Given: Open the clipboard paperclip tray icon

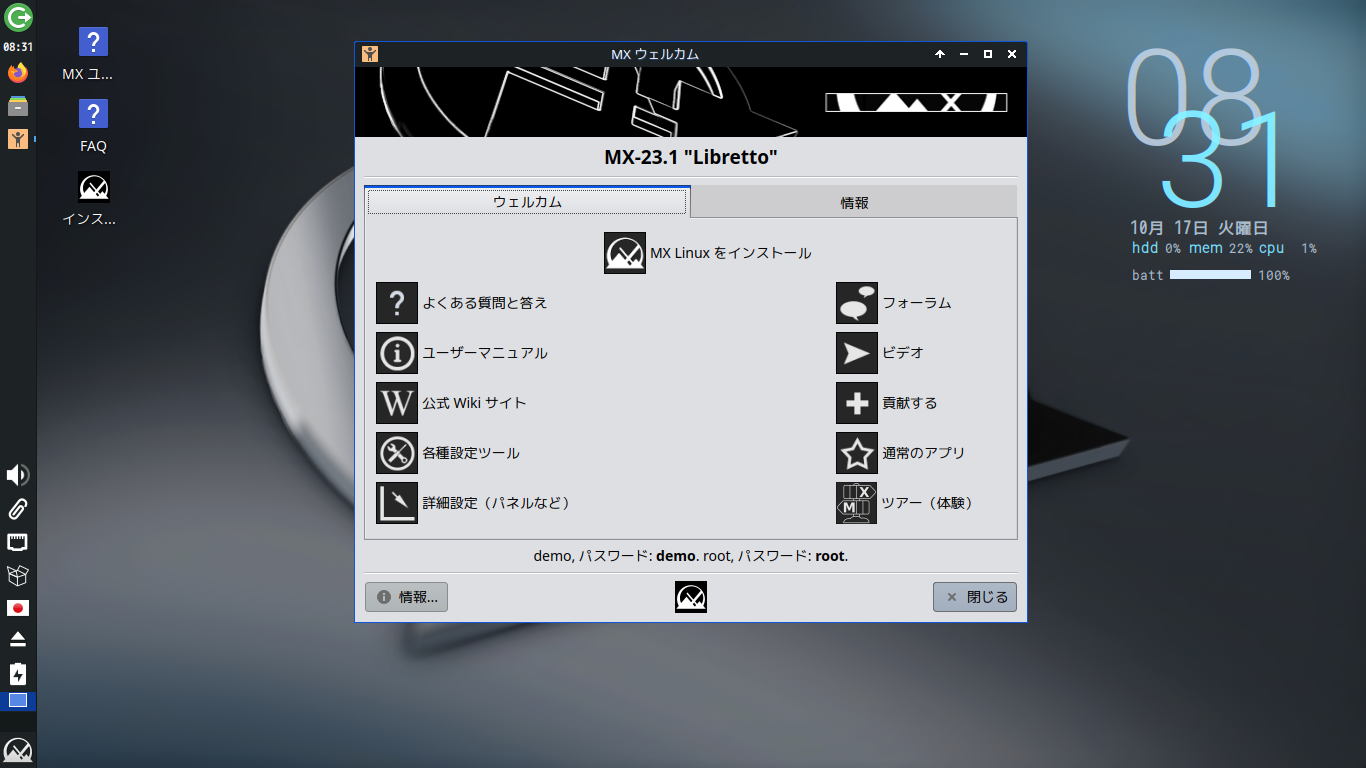Looking at the screenshot, I should coord(18,509).
